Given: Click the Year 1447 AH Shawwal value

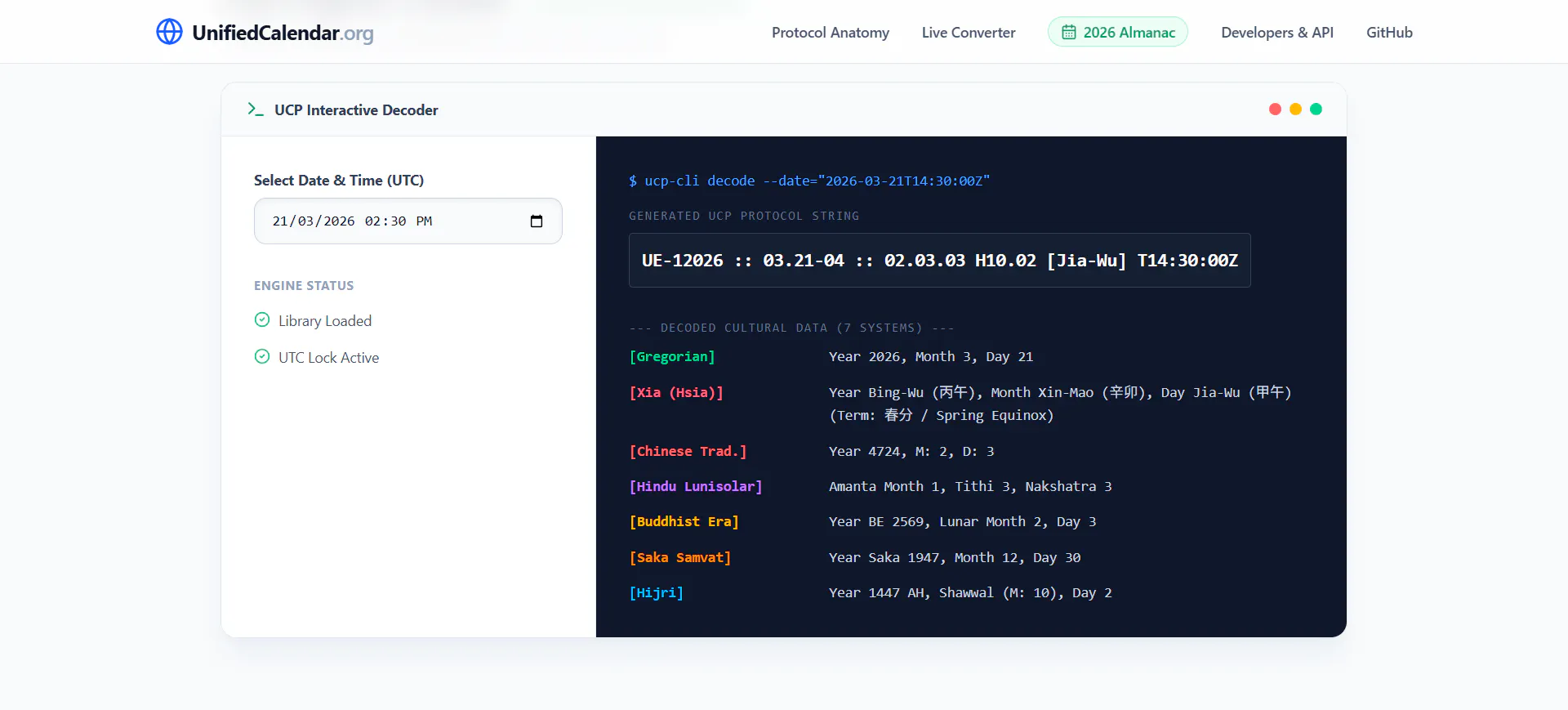Looking at the screenshot, I should click(x=970, y=592).
